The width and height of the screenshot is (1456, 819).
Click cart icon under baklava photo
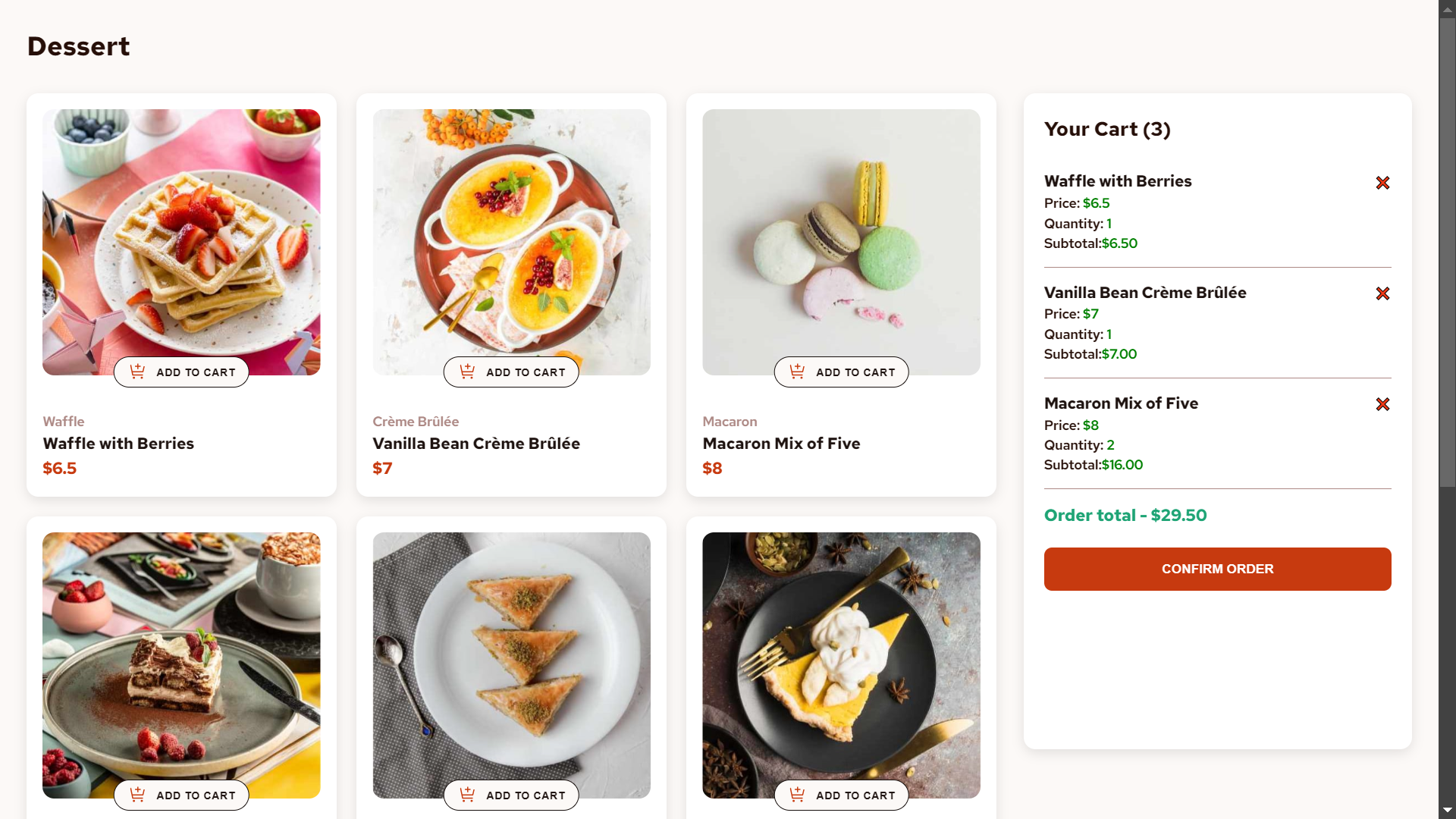(x=467, y=795)
